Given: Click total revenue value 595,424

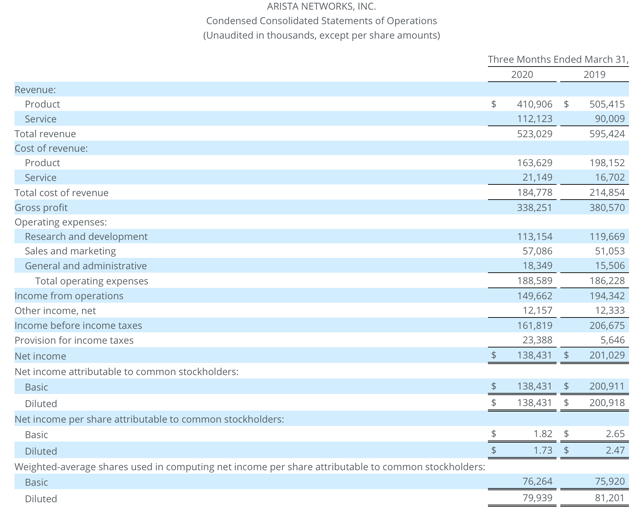Looking at the screenshot, I should [x=607, y=134].
